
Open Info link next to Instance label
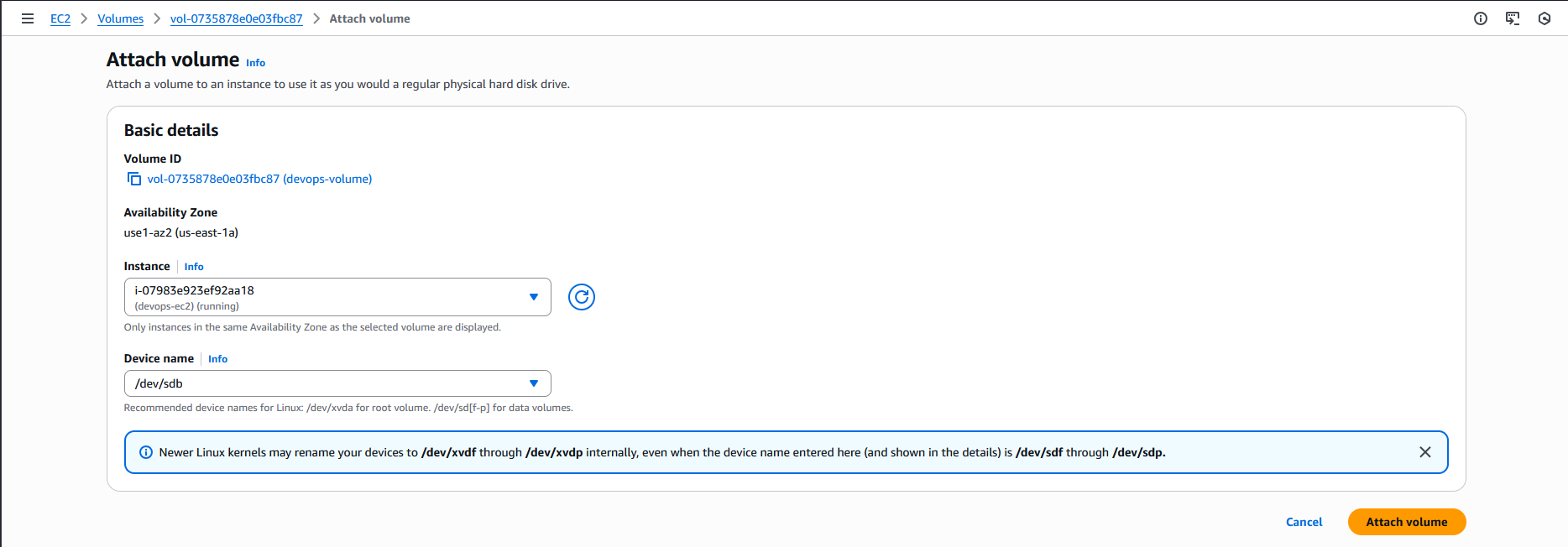[x=194, y=267]
